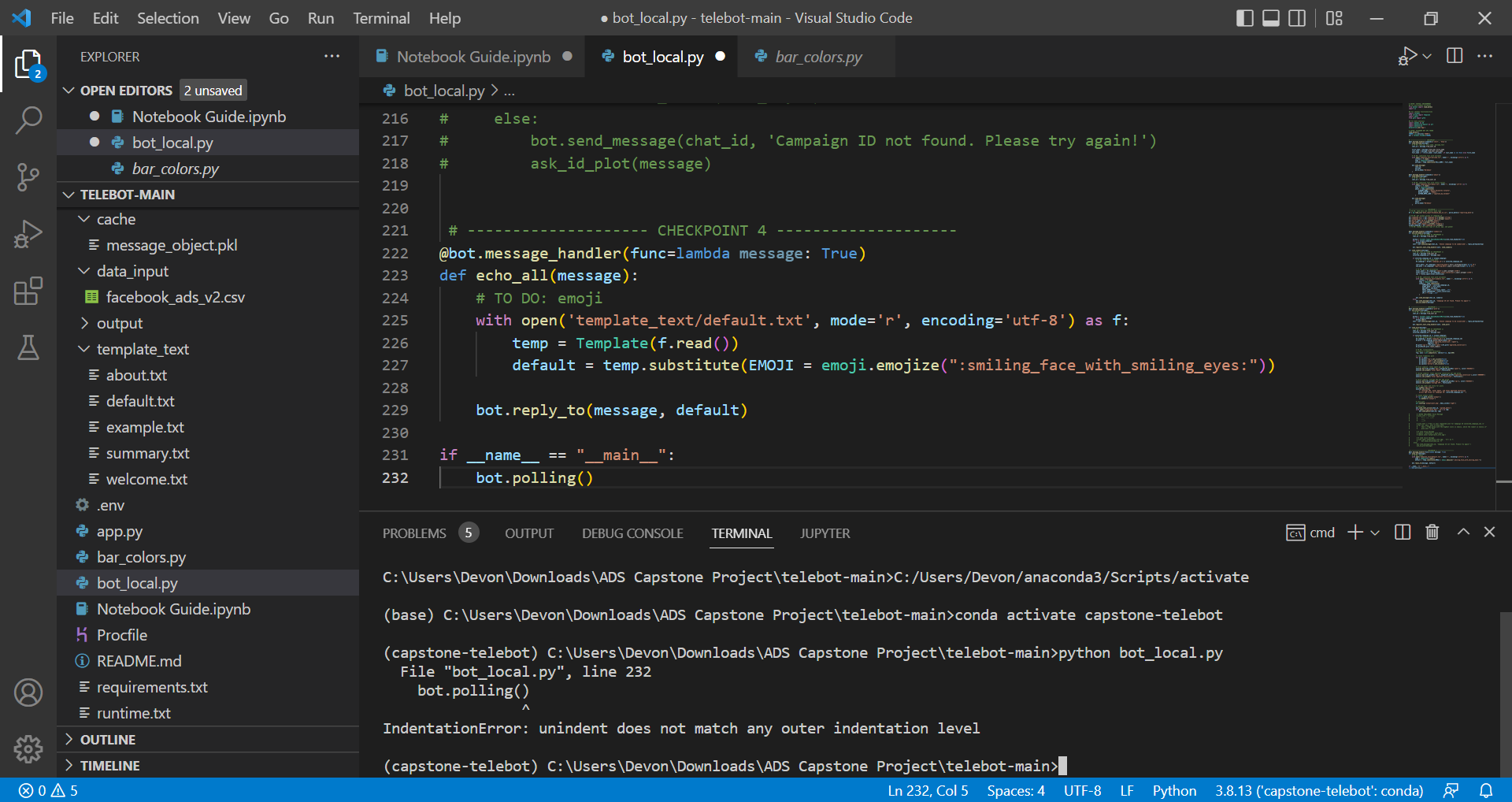Toggle the bottom panel layout button

[x=1270, y=18]
